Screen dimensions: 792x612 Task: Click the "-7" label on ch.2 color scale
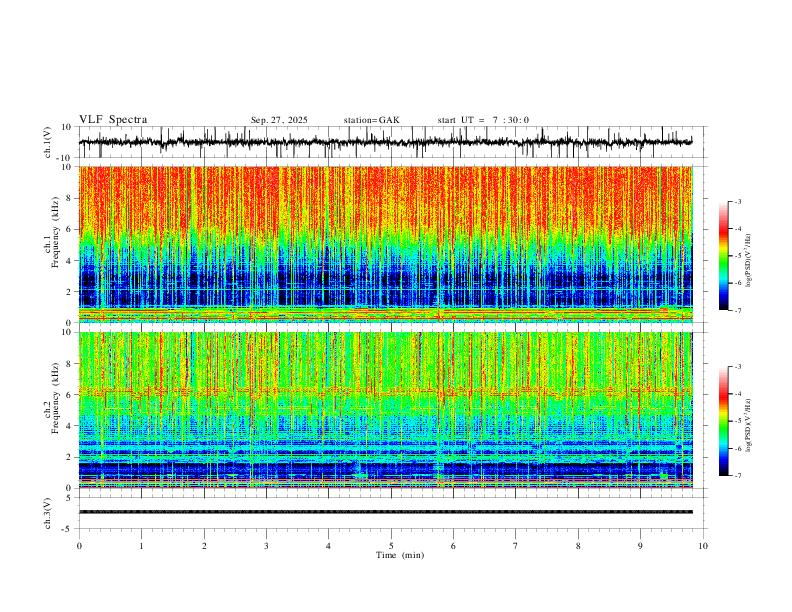(737, 476)
